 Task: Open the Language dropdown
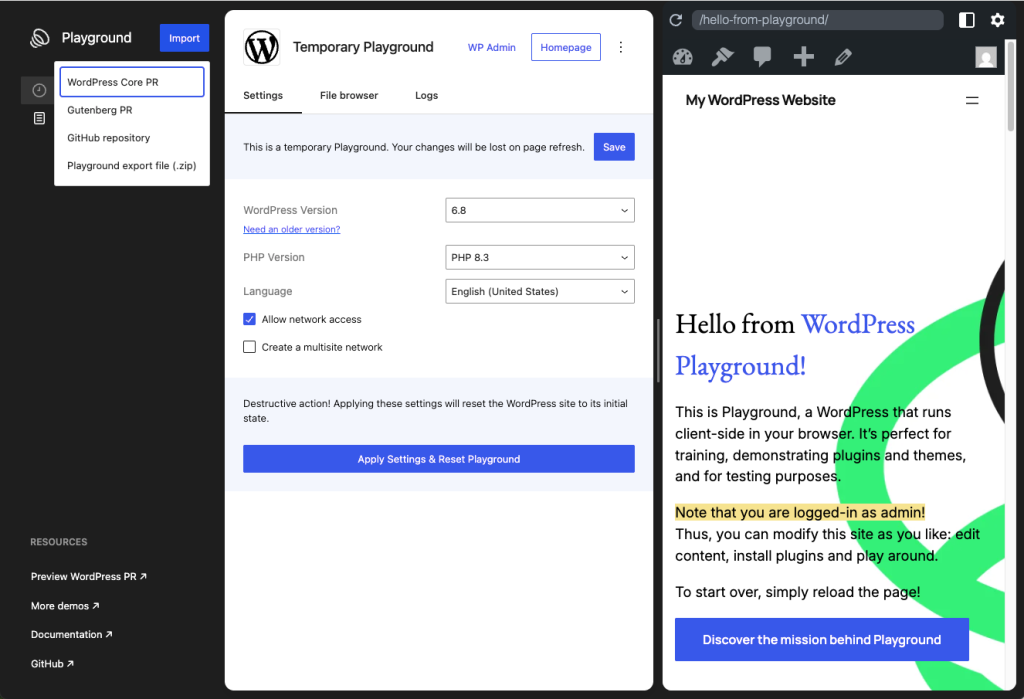click(x=539, y=291)
